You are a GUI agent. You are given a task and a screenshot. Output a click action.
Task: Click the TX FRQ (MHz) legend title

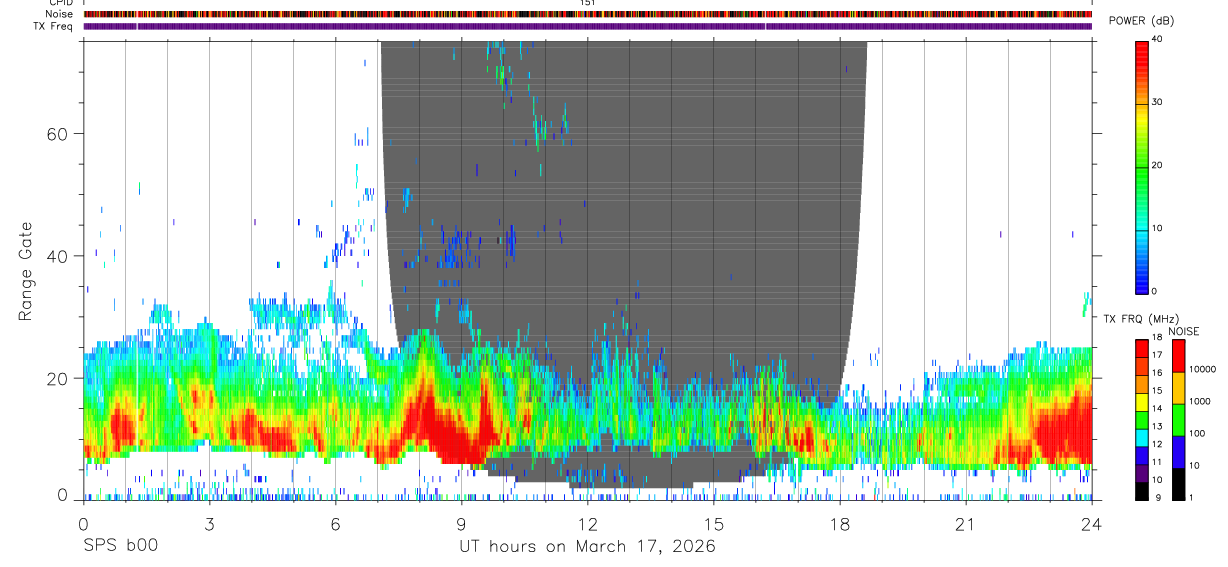click(x=1141, y=319)
